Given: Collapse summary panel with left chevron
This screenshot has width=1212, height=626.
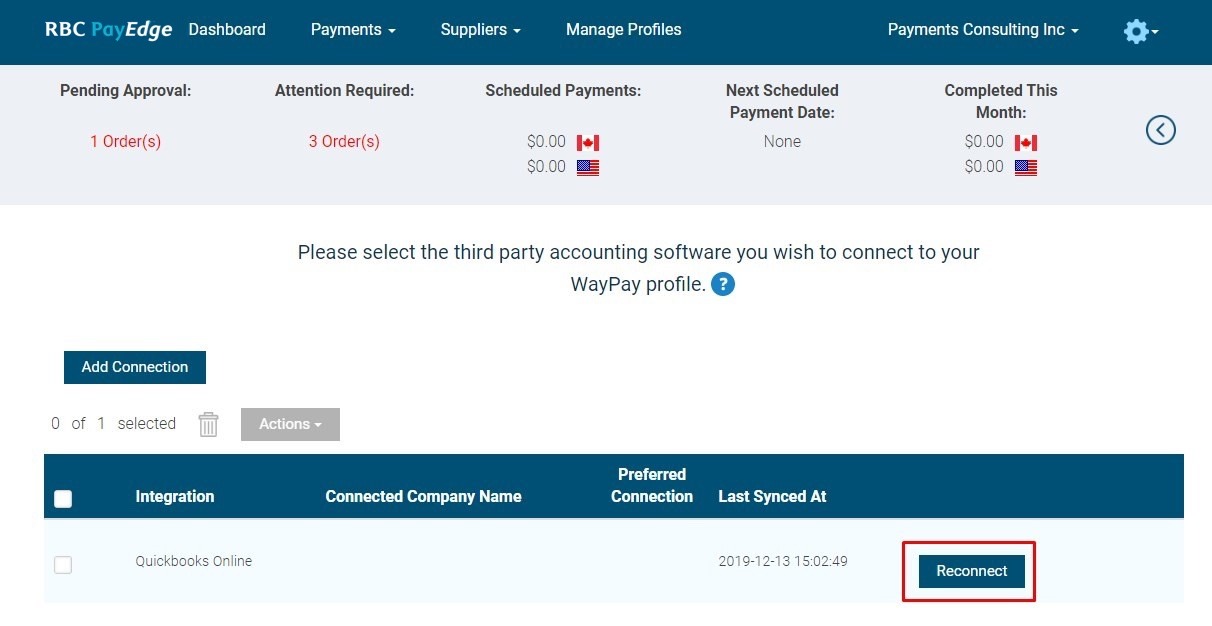Looking at the screenshot, I should 1160,130.
